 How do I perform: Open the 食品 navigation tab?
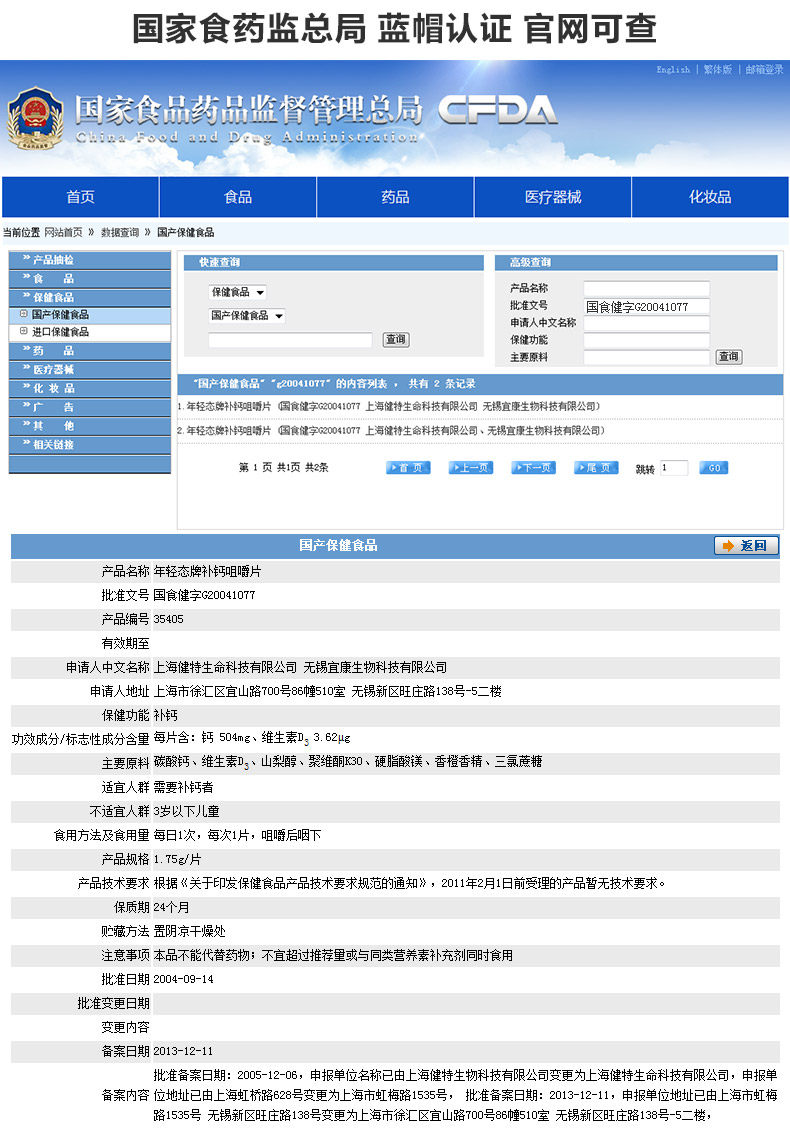click(238, 197)
